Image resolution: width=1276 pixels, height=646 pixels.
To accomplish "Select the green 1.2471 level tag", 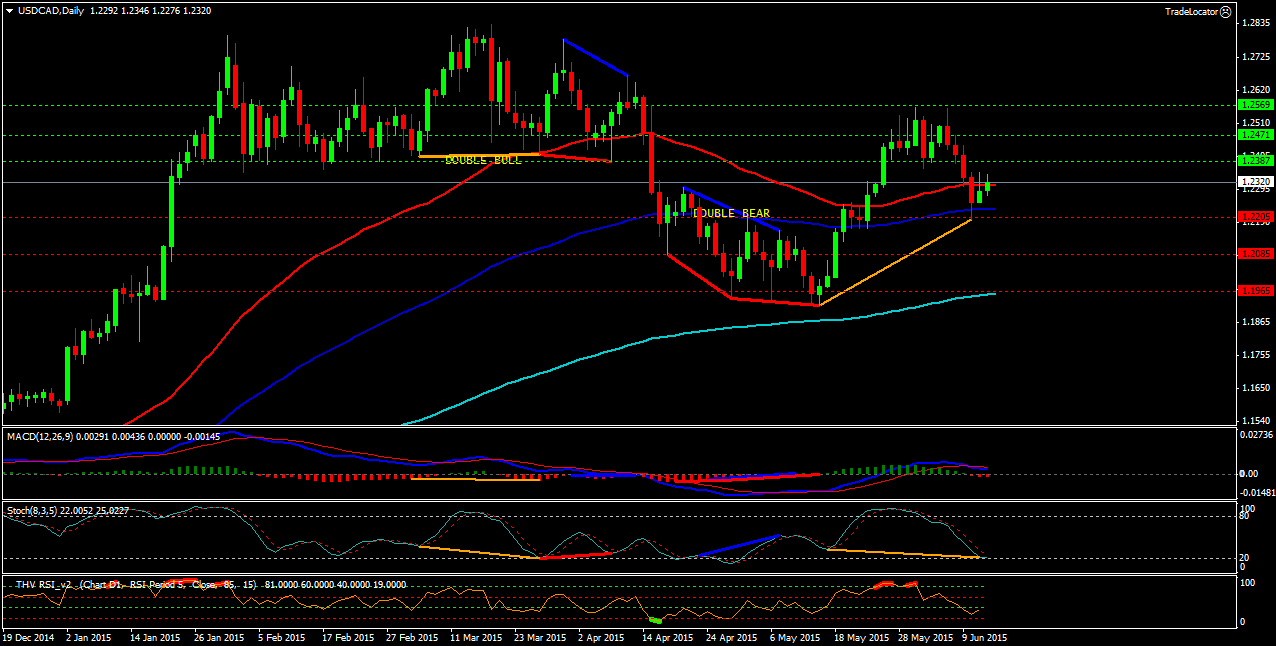I will (1254, 134).
